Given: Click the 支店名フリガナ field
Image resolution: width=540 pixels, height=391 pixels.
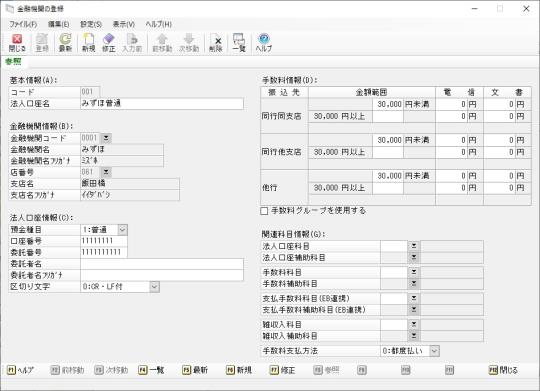Looking at the screenshot, I should 129,195.
